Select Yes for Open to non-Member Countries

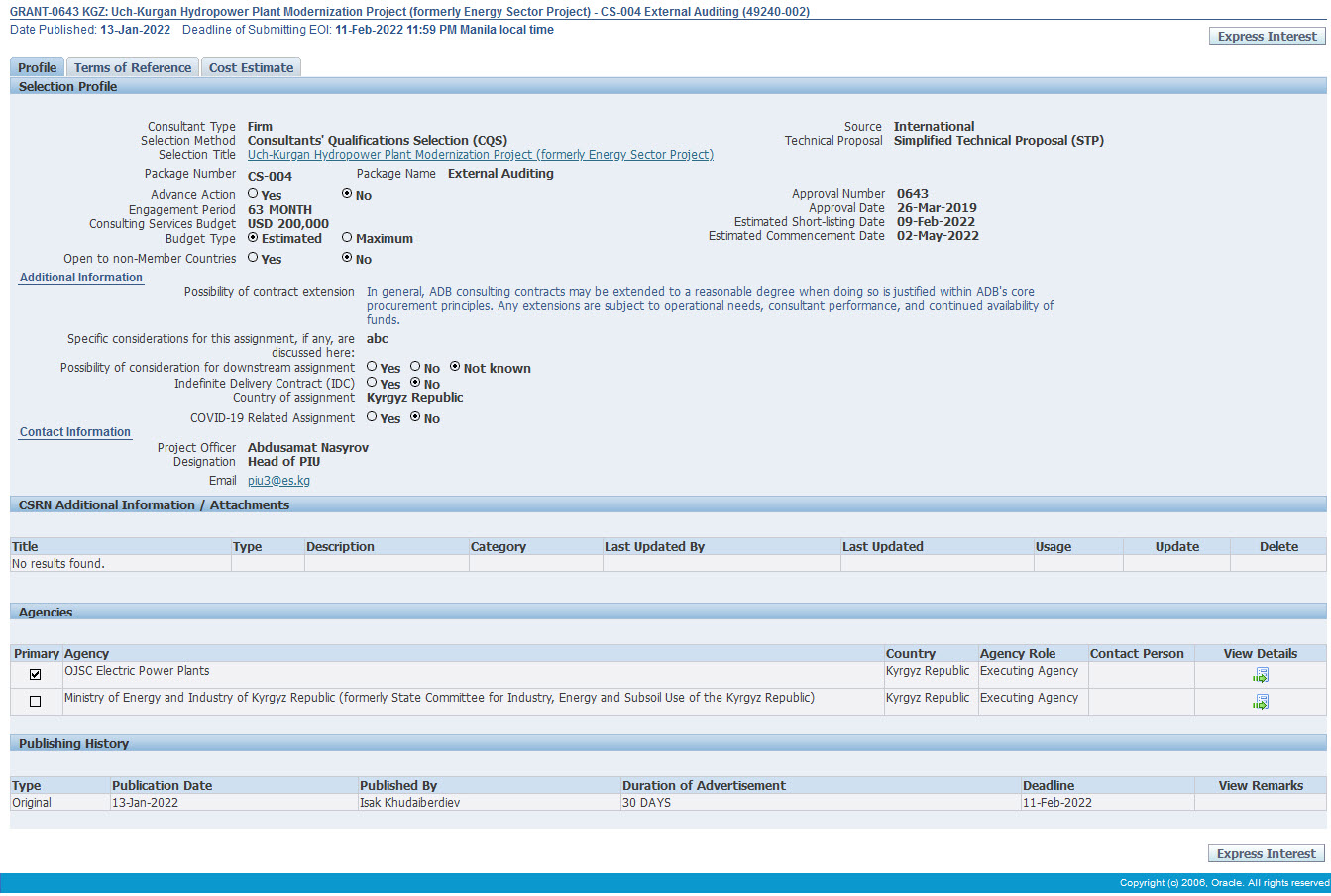(x=253, y=258)
